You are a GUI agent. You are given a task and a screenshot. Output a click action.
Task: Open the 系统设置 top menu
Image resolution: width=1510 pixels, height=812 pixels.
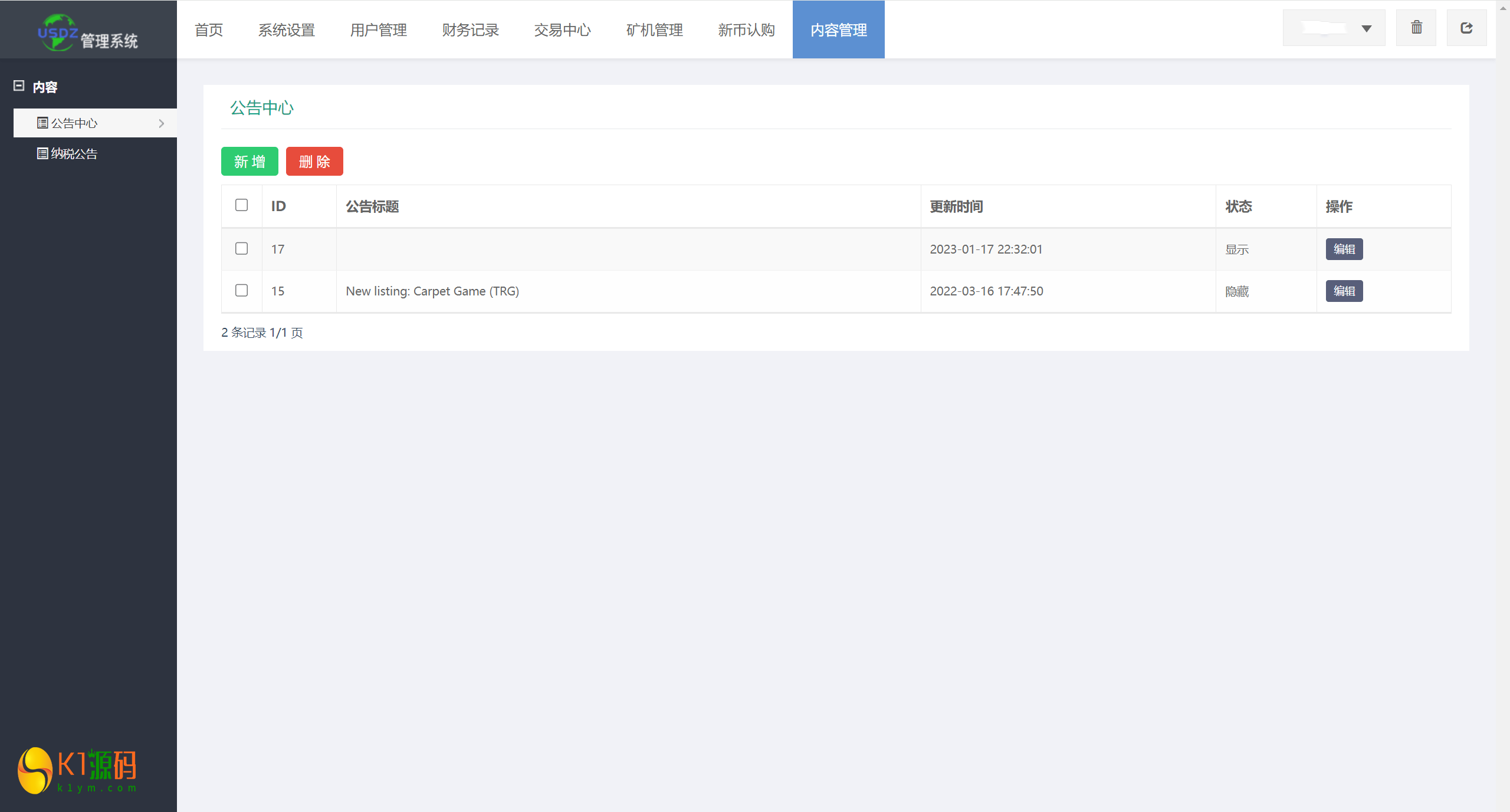[287, 30]
